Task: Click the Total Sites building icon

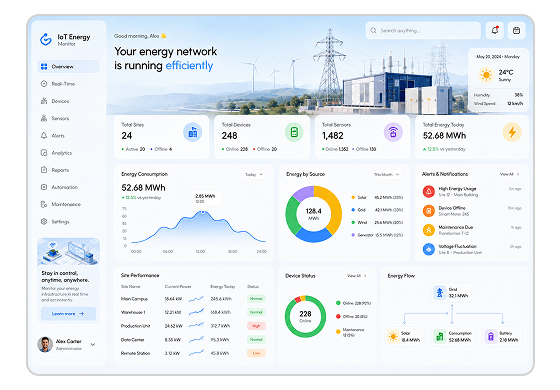Action: pos(192,132)
